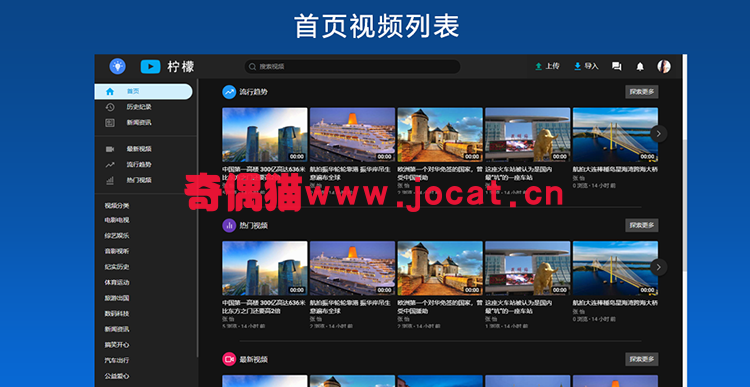The height and width of the screenshot is (387, 750).
Task: Click the purple 热门视频 section icon
Action: point(229,225)
